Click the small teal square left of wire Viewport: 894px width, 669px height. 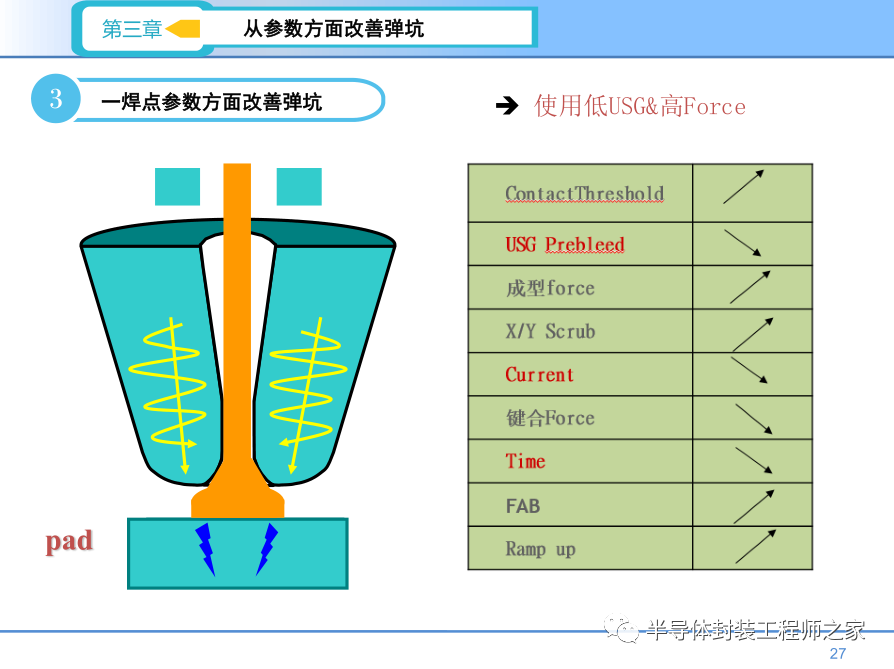coord(178,186)
